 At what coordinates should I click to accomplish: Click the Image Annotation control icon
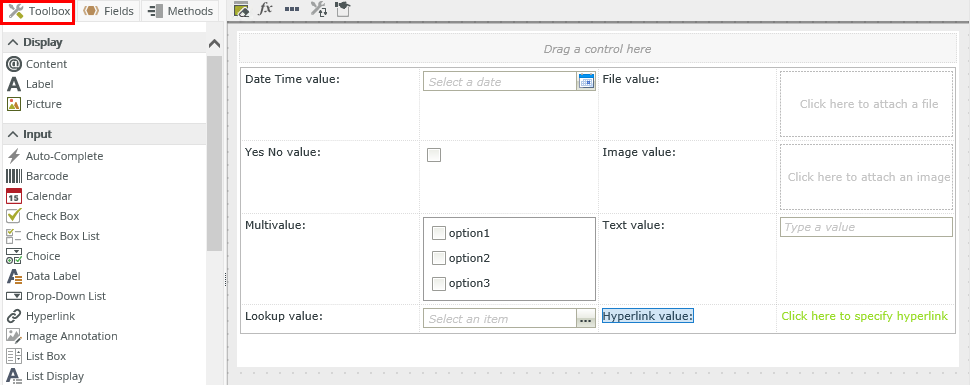click(14, 336)
